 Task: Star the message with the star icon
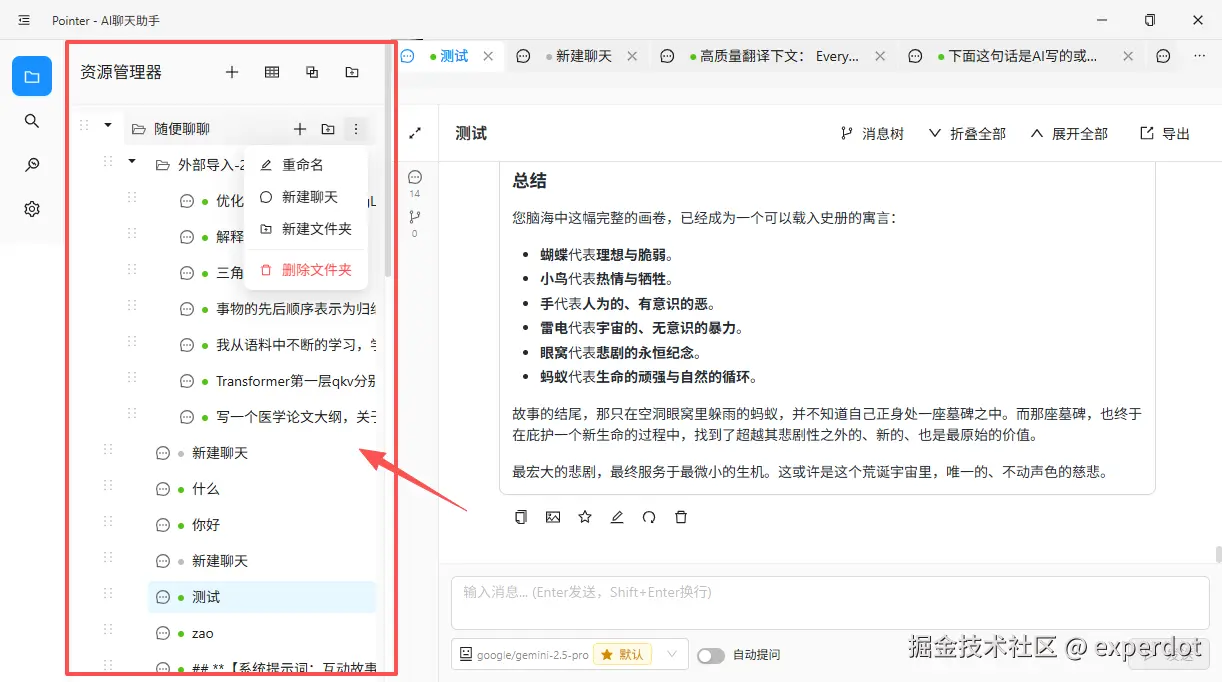[585, 517]
